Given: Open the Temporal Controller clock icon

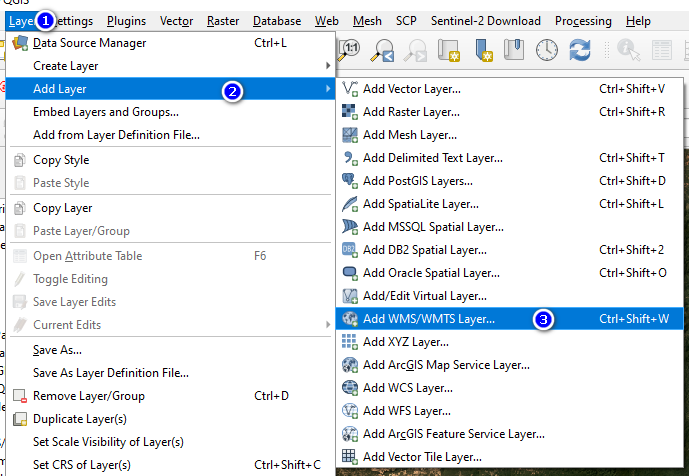Looking at the screenshot, I should 547,50.
